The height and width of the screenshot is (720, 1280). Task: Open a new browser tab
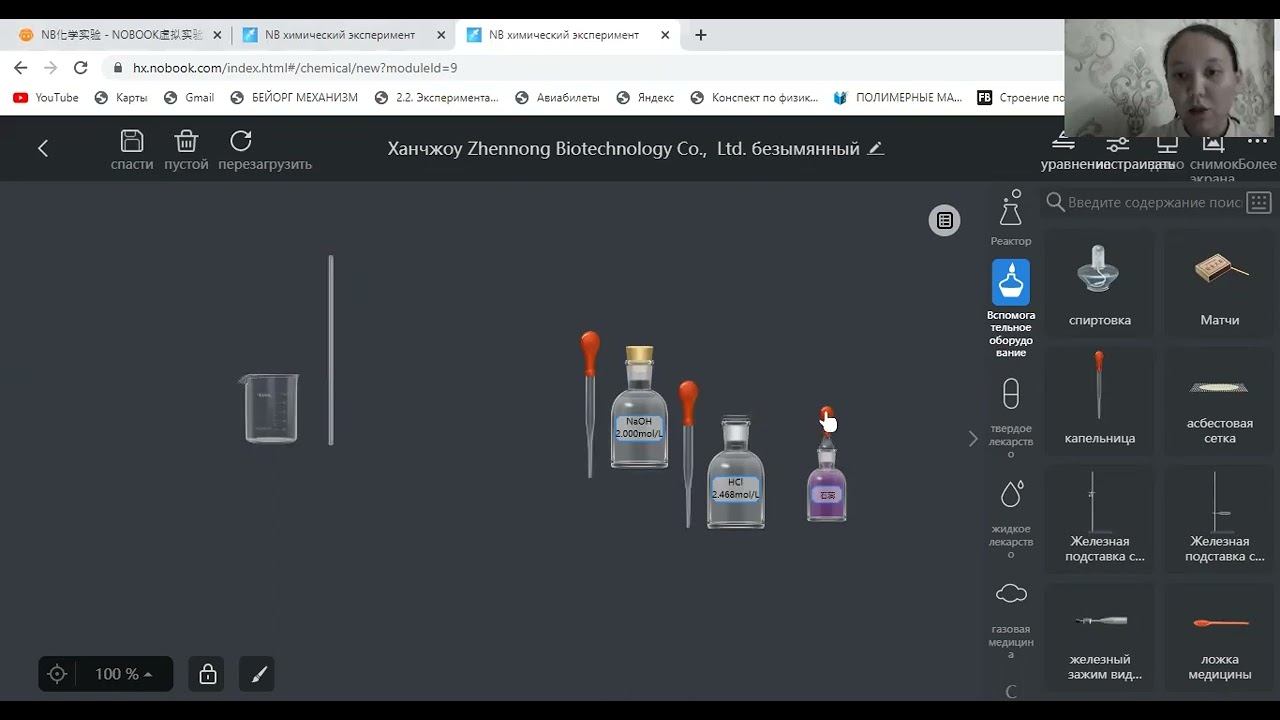[x=701, y=34]
